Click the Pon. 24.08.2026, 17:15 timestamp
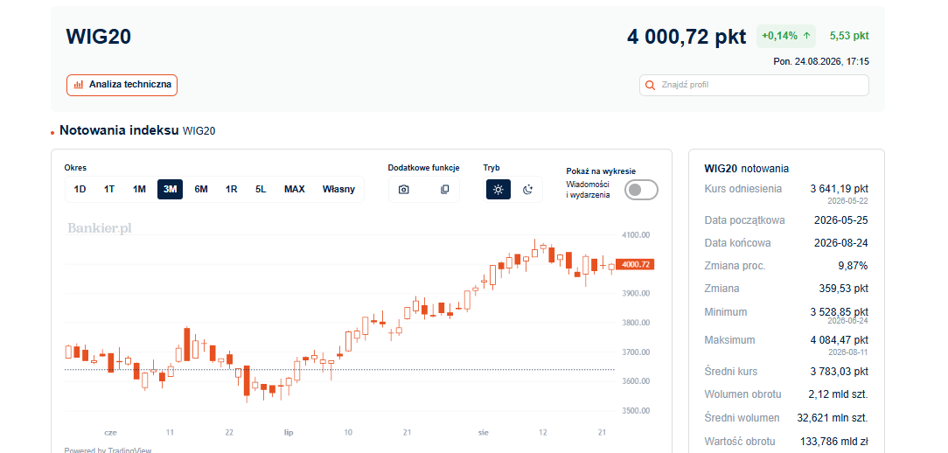Screen dimensions: 948x453 click(822, 62)
